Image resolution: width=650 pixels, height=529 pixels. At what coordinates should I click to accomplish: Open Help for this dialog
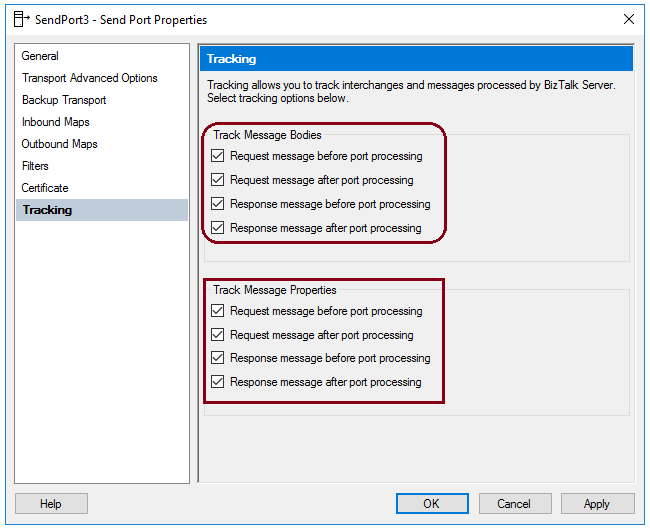[x=51, y=504]
